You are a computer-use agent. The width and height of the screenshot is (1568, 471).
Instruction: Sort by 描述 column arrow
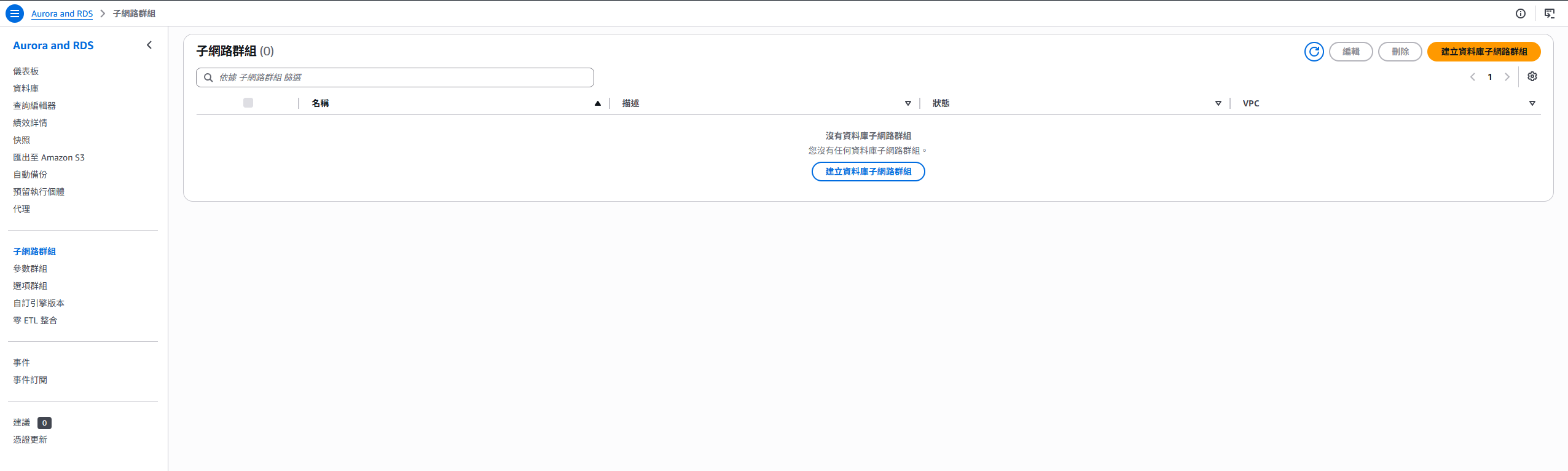coord(908,103)
